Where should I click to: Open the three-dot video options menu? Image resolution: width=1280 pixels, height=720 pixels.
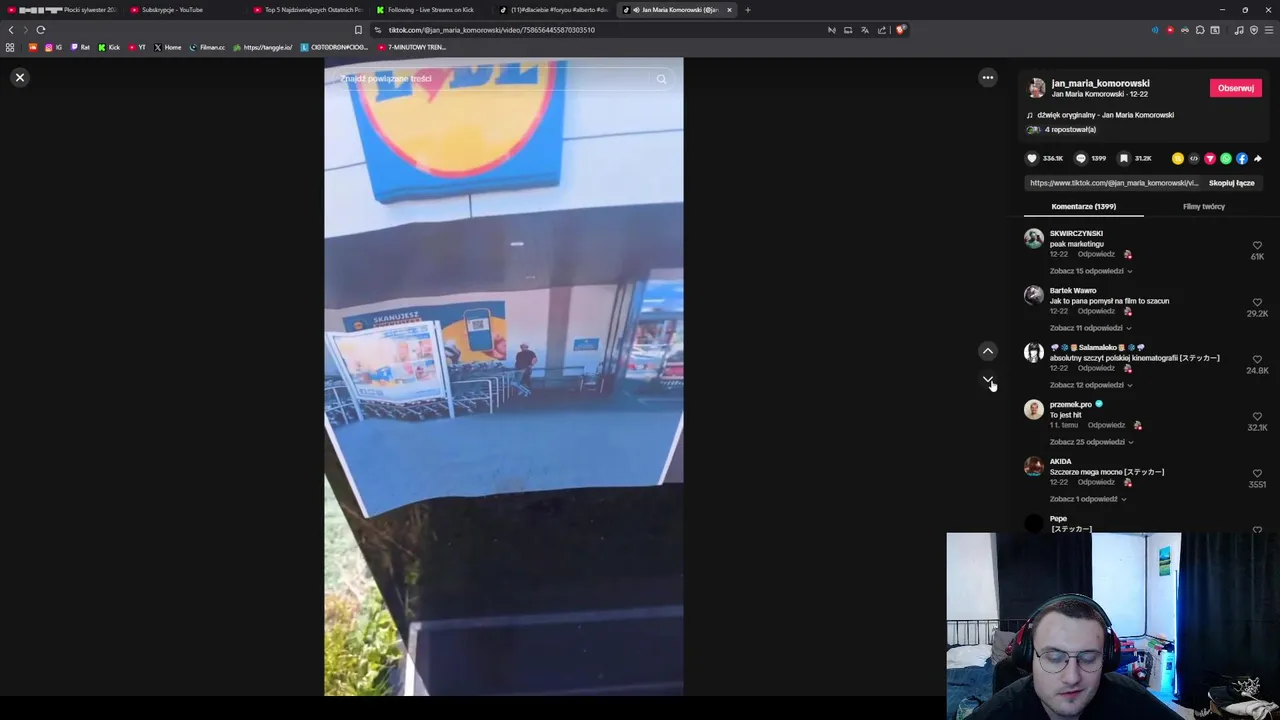point(988,77)
